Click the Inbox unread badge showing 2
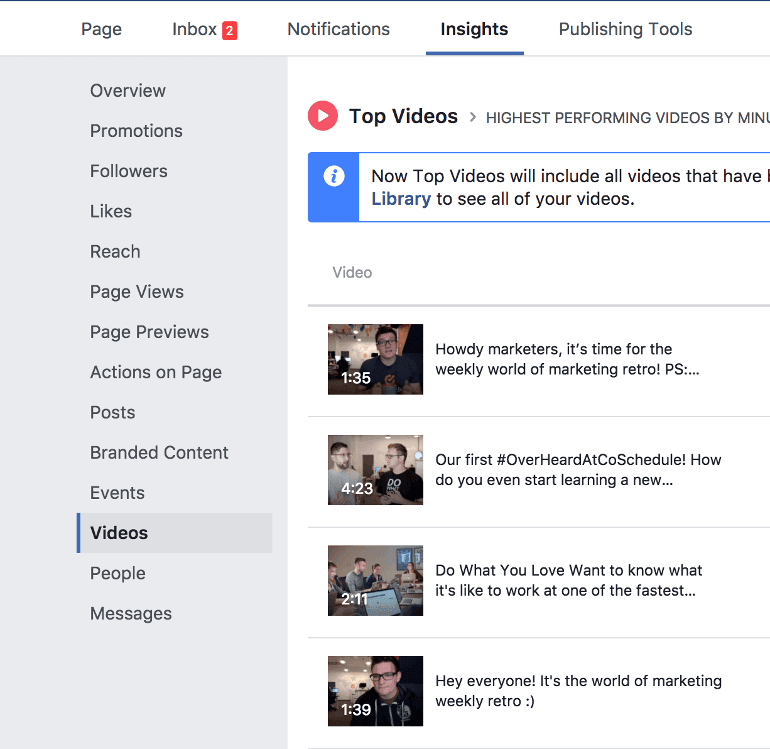Viewport: 770px width, 749px height. 229,30
